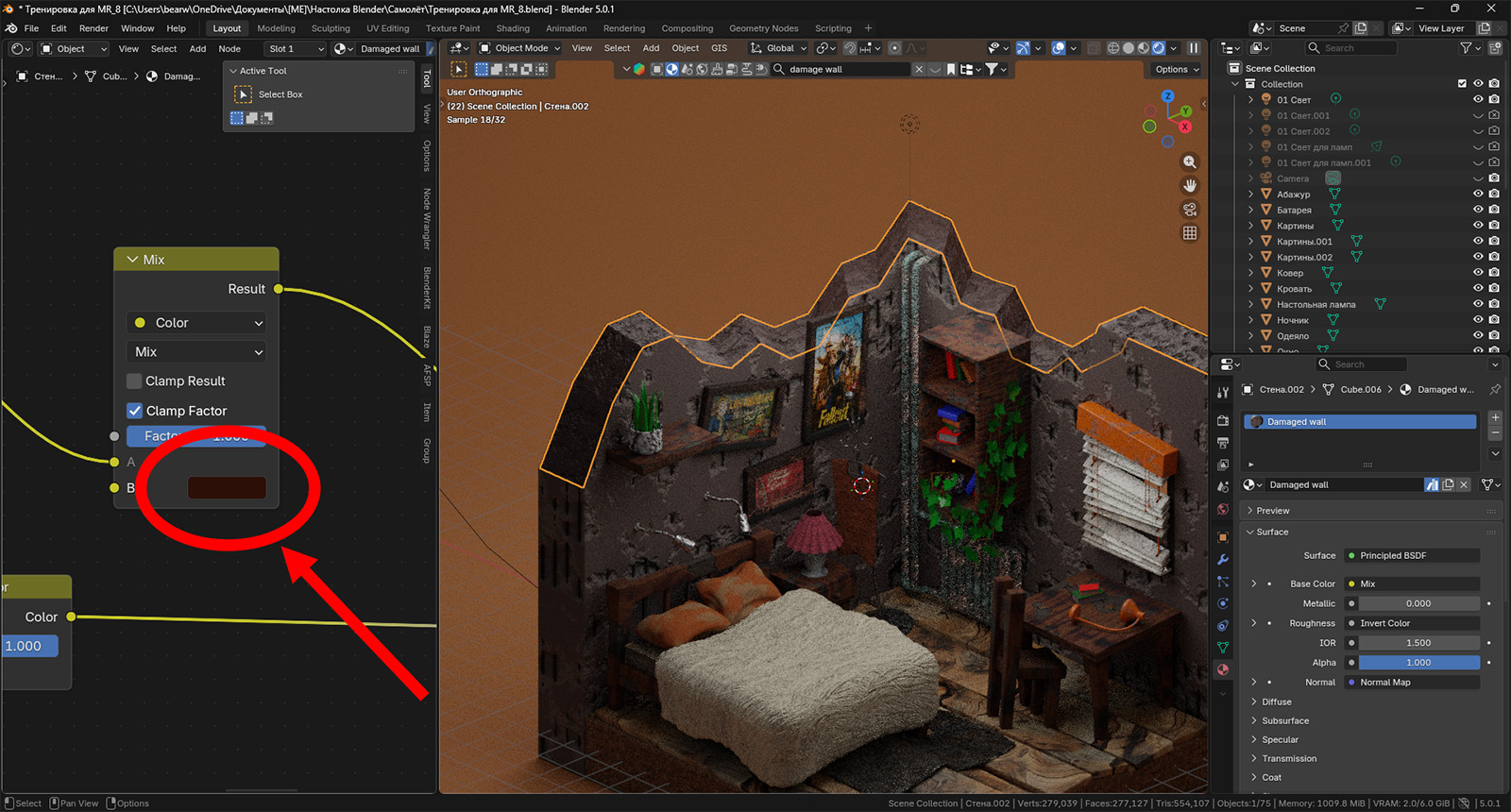Open the Color data type dropdown in Mix node
1511x812 pixels.
click(196, 323)
